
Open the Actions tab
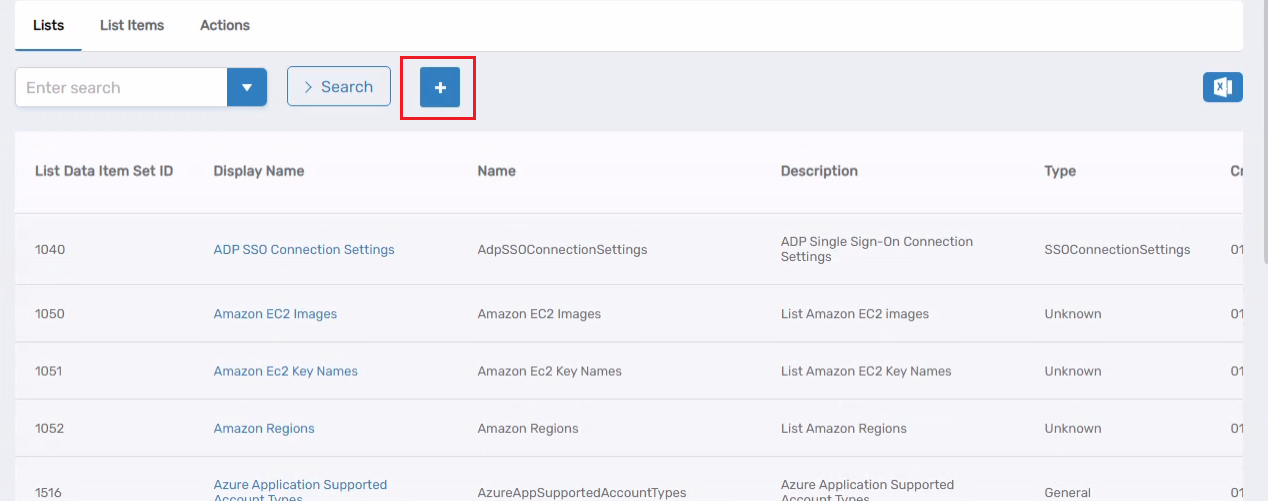point(225,25)
